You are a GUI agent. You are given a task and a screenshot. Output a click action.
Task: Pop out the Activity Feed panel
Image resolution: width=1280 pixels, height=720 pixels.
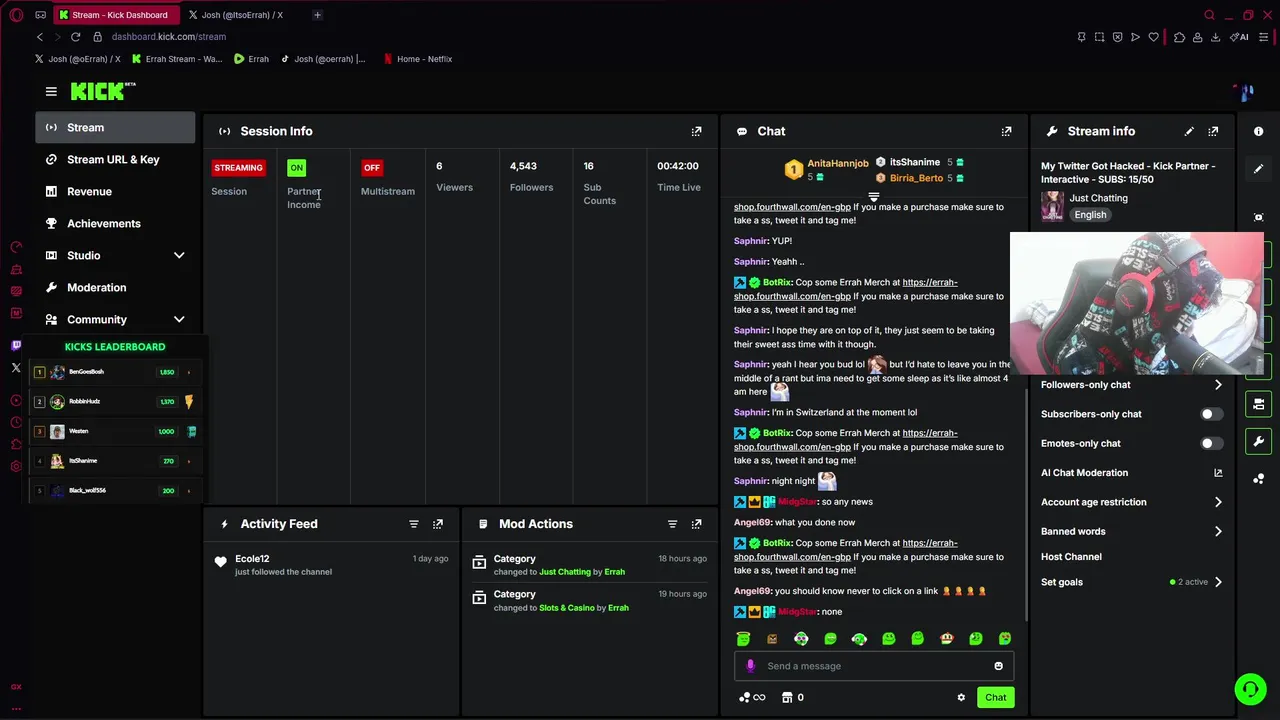438,524
